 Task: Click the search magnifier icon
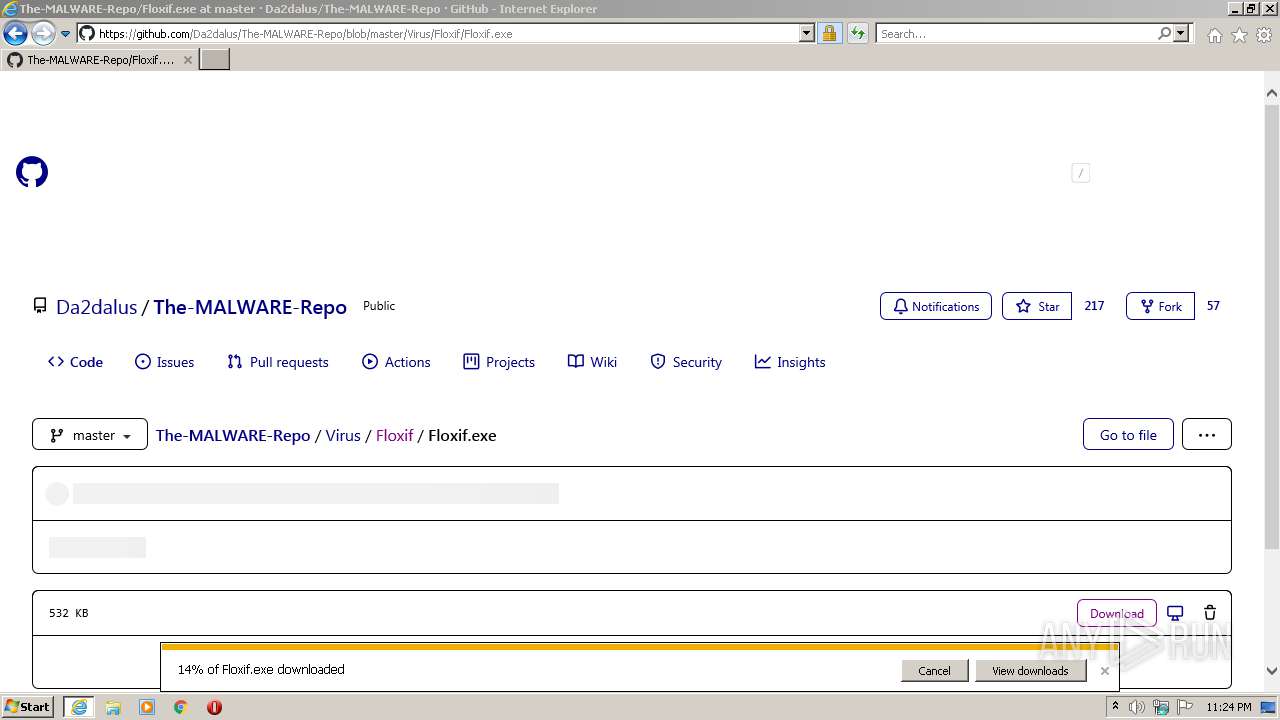click(1164, 33)
